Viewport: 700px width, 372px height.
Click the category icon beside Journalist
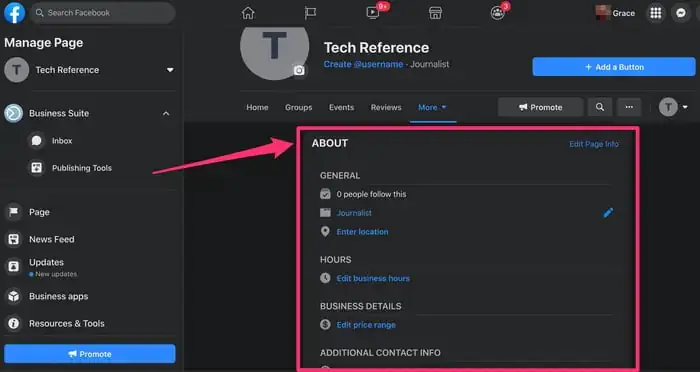click(325, 213)
